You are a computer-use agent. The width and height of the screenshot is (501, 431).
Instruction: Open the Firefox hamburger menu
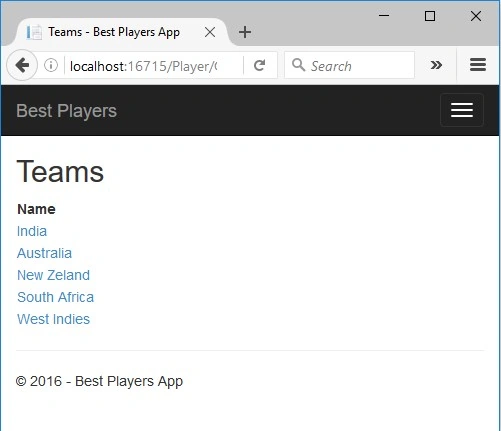(x=478, y=65)
